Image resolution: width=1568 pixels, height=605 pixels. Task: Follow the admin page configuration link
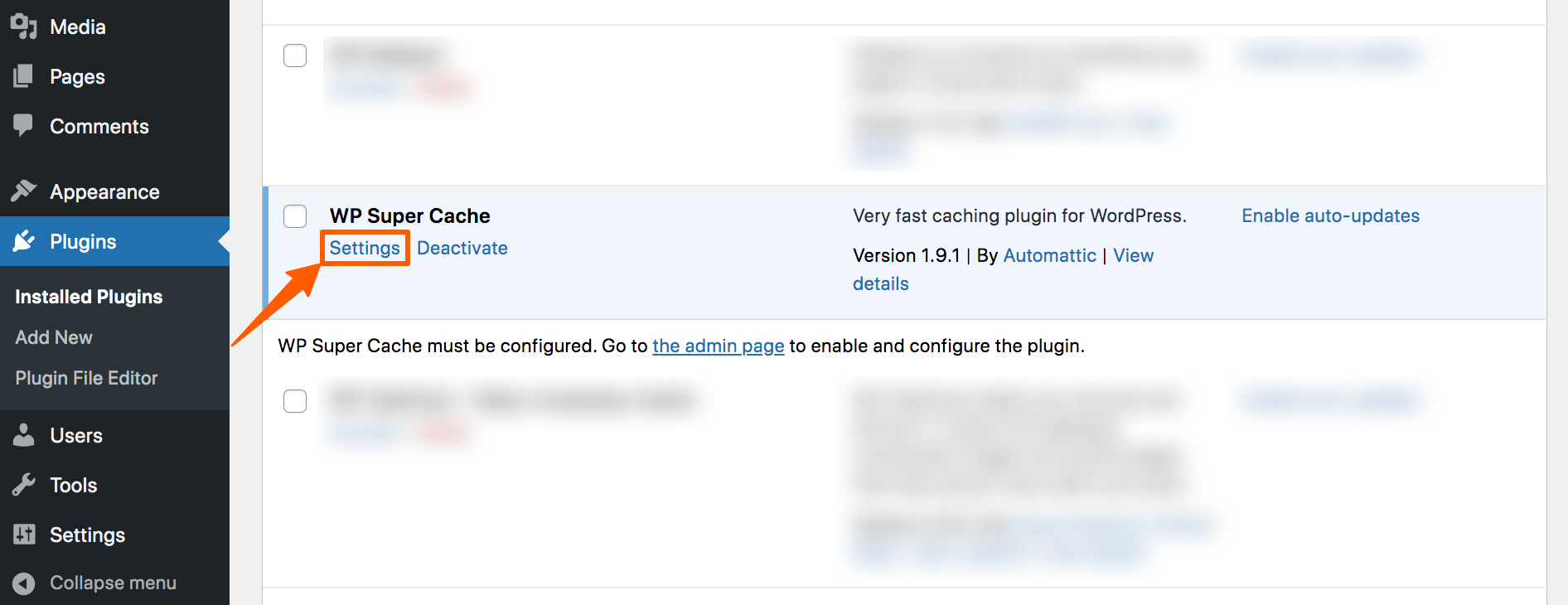point(718,346)
